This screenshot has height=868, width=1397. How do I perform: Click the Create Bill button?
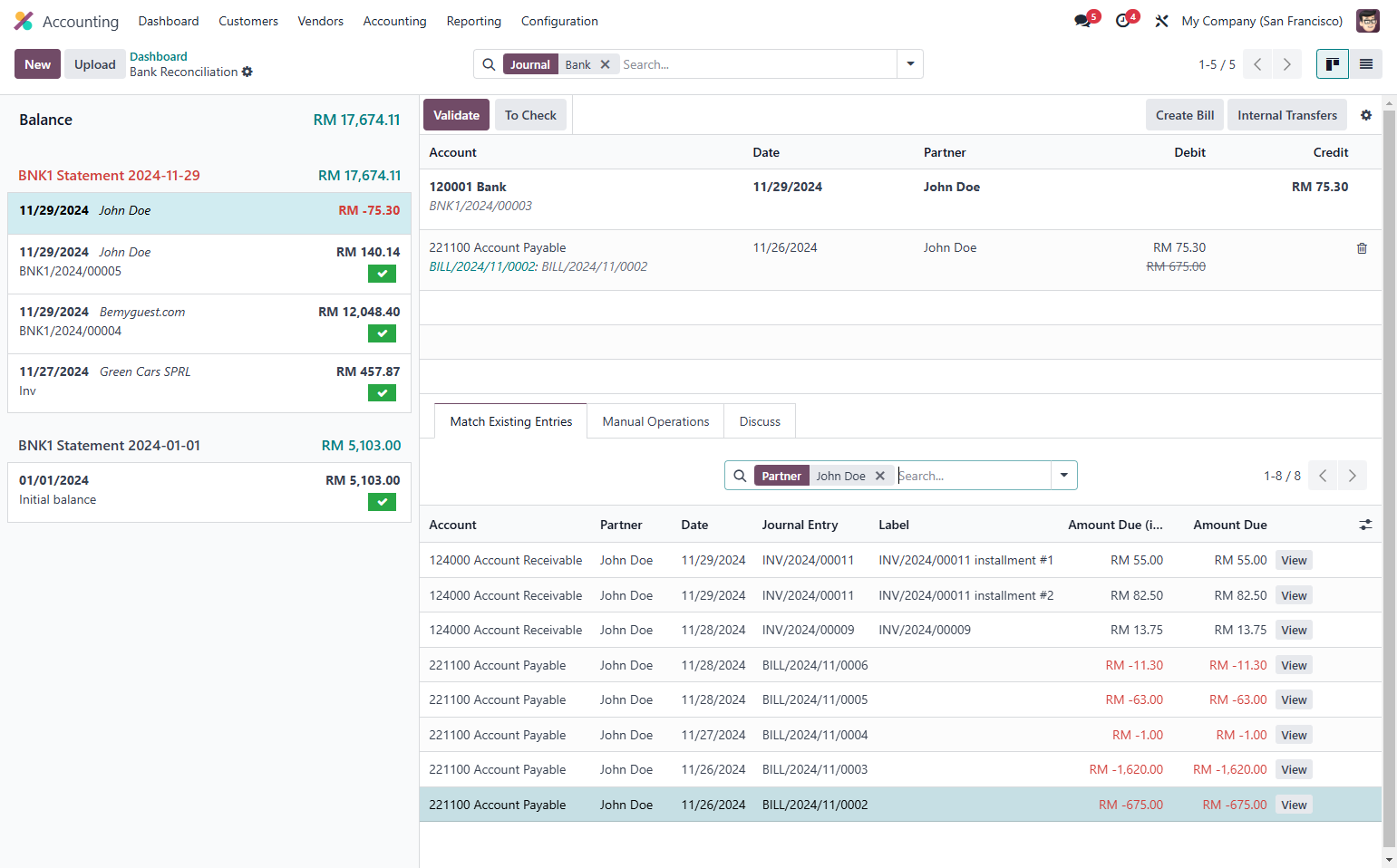(x=1185, y=115)
